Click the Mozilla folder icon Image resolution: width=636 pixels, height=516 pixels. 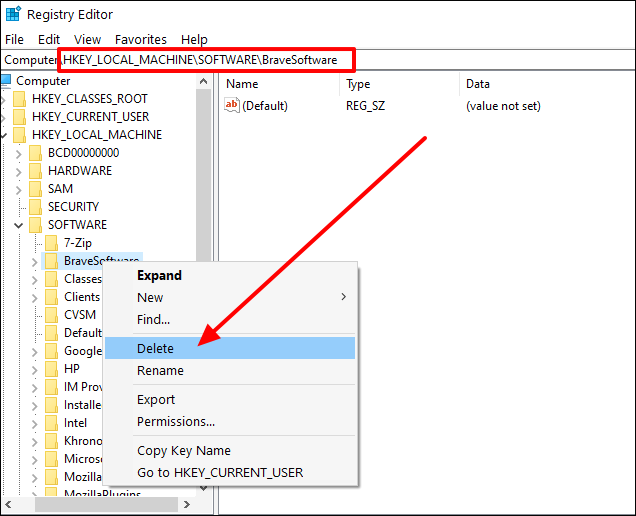click(x=51, y=477)
